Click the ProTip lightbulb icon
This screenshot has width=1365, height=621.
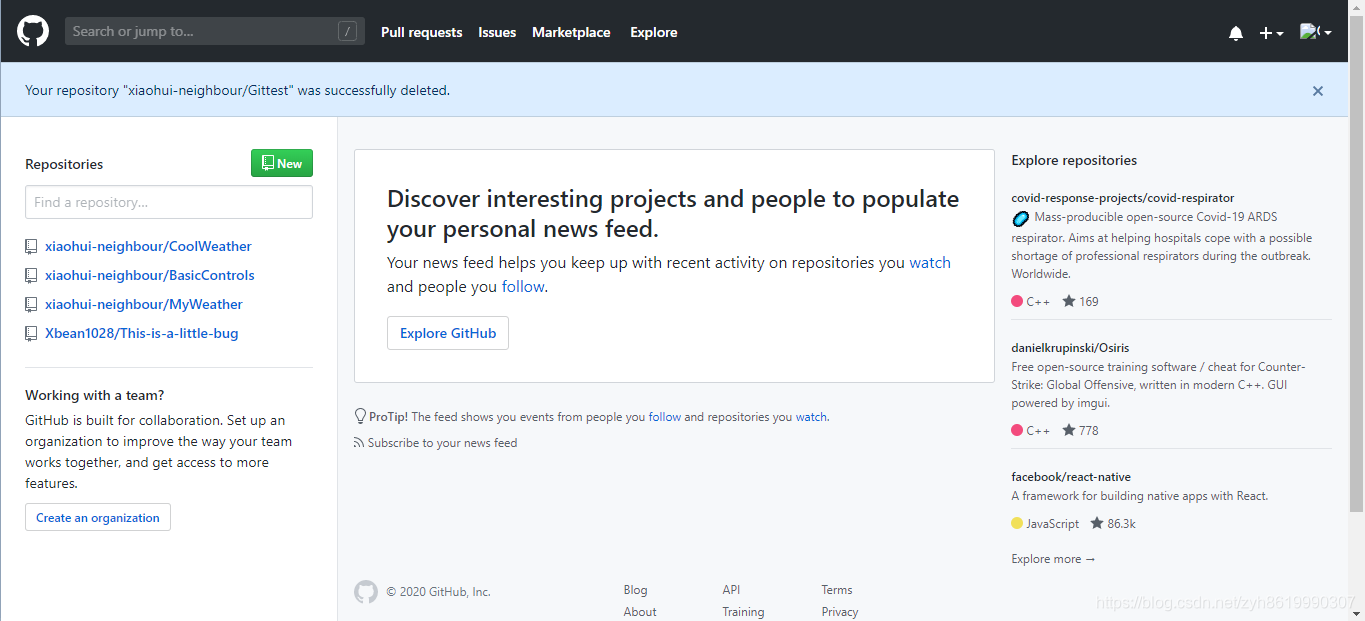(360, 417)
